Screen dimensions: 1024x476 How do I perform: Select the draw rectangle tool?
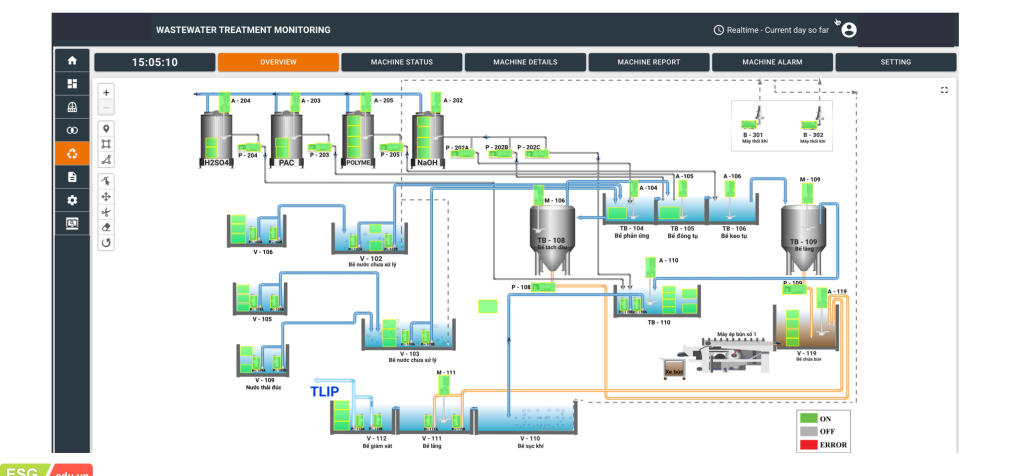[107, 144]
